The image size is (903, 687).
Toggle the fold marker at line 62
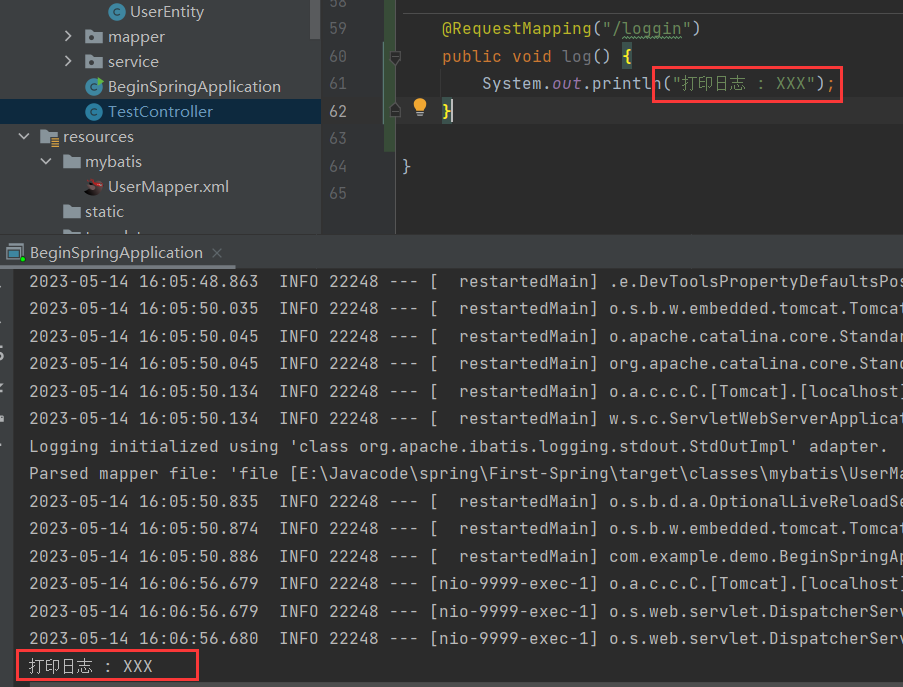coord(395,110)
